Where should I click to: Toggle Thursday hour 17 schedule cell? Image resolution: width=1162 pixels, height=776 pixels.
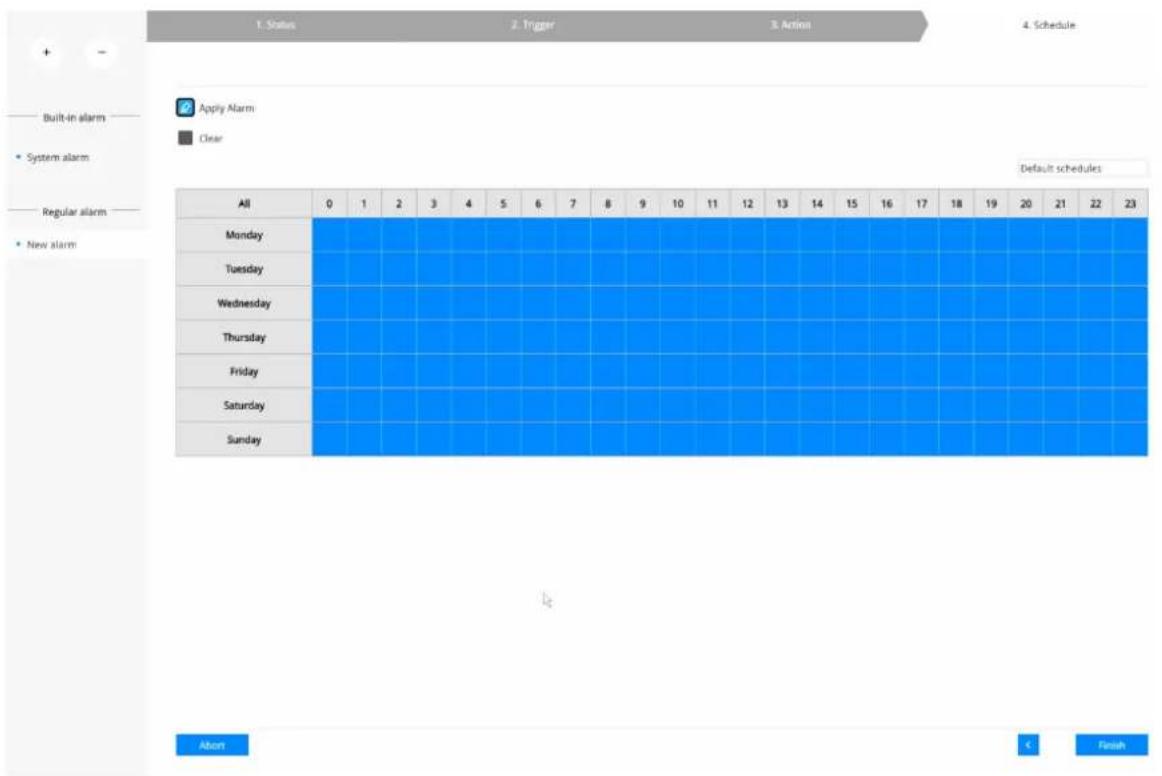pos(921,337)
